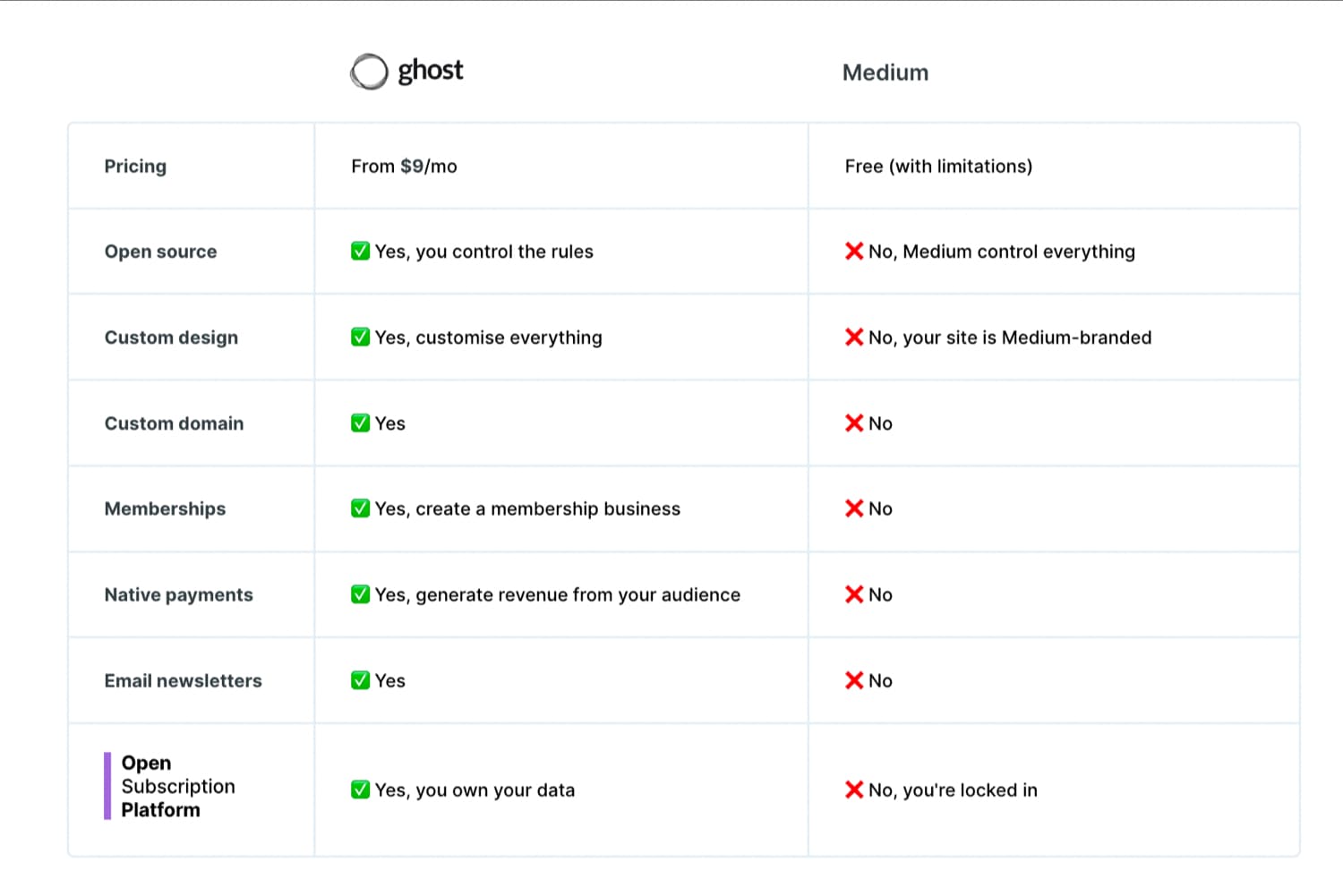1343x896 pixels.
Task: Click the red X in Open source row
Action: tap(854, 252)
